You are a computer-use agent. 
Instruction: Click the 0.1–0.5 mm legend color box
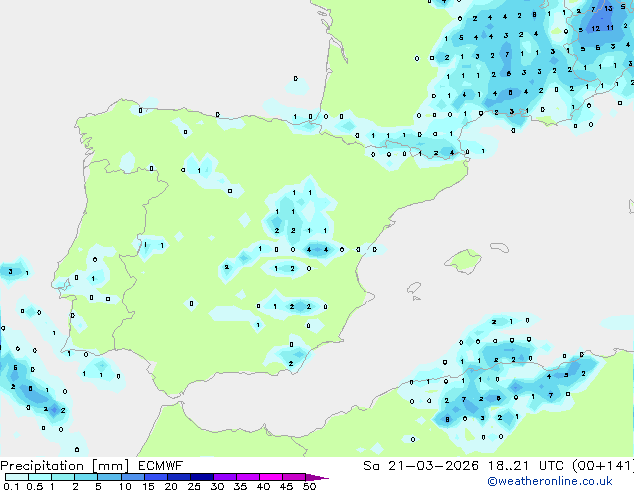pos(17,477)
